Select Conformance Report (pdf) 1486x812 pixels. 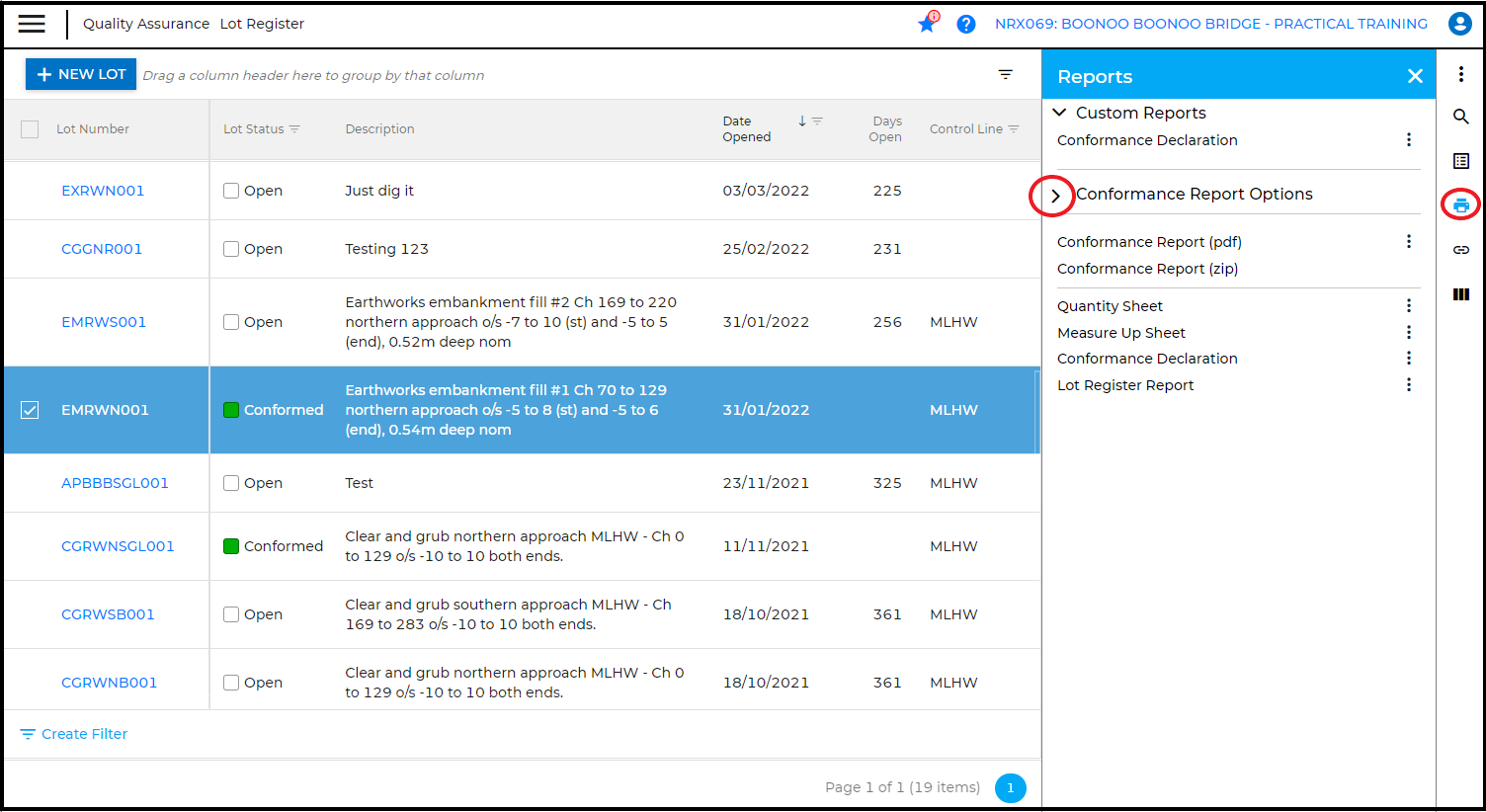coord(1148,242)
